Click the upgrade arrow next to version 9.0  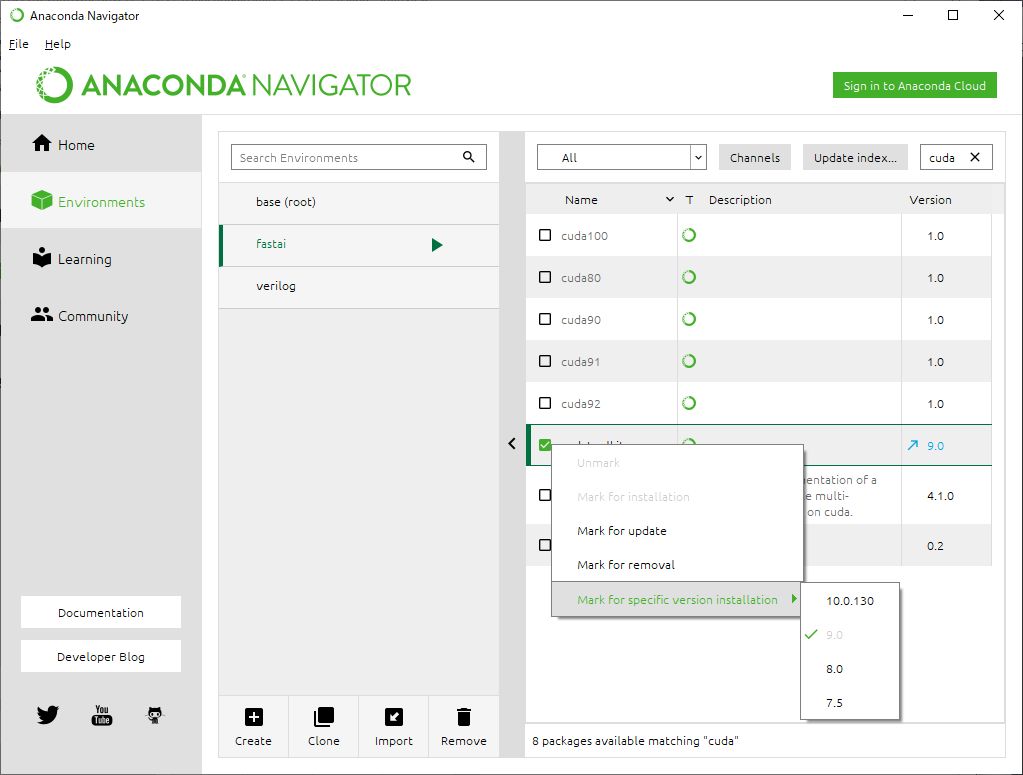(x=912, y=445)
